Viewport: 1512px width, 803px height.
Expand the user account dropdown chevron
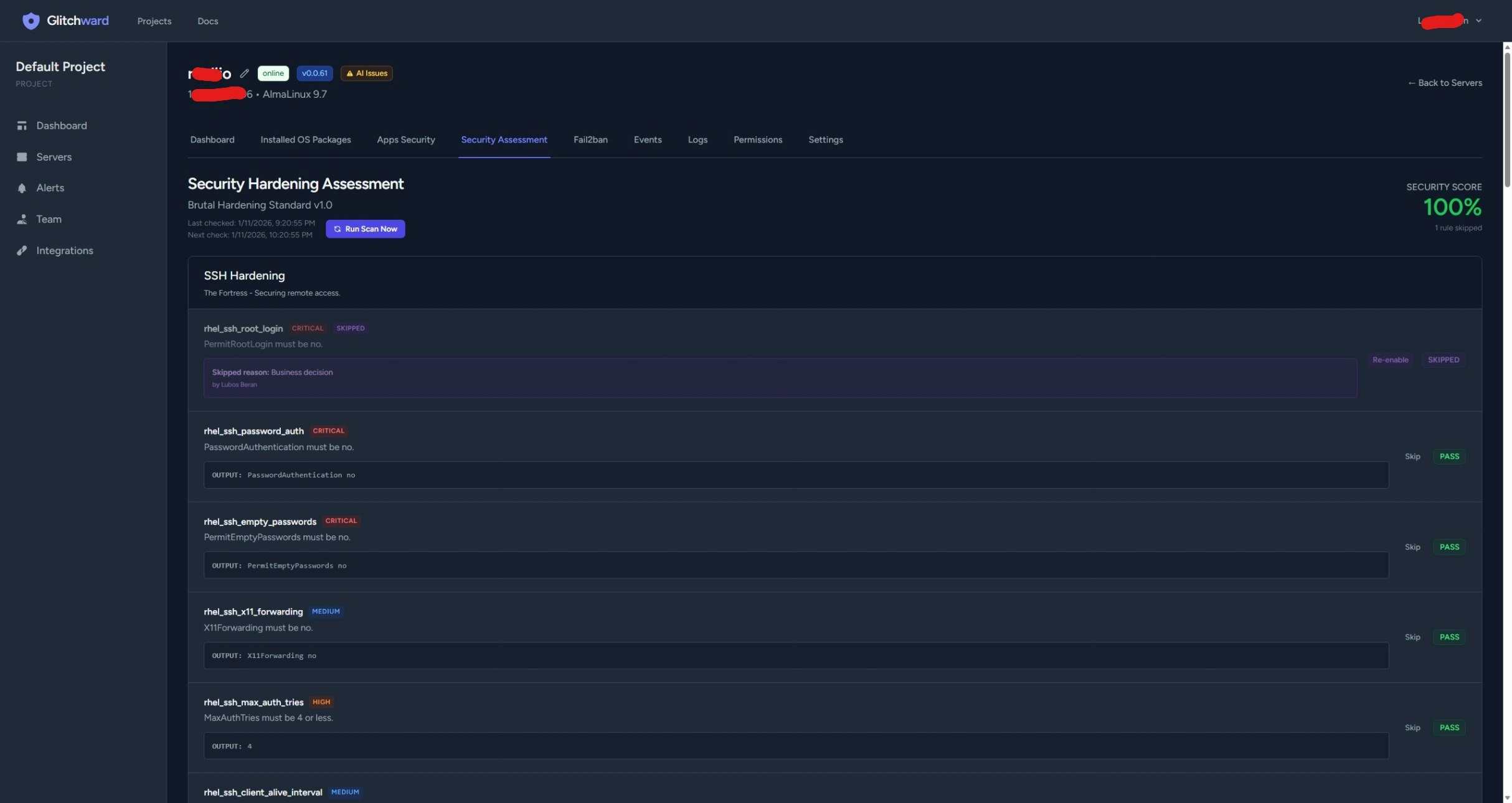tap(1479, 21)
